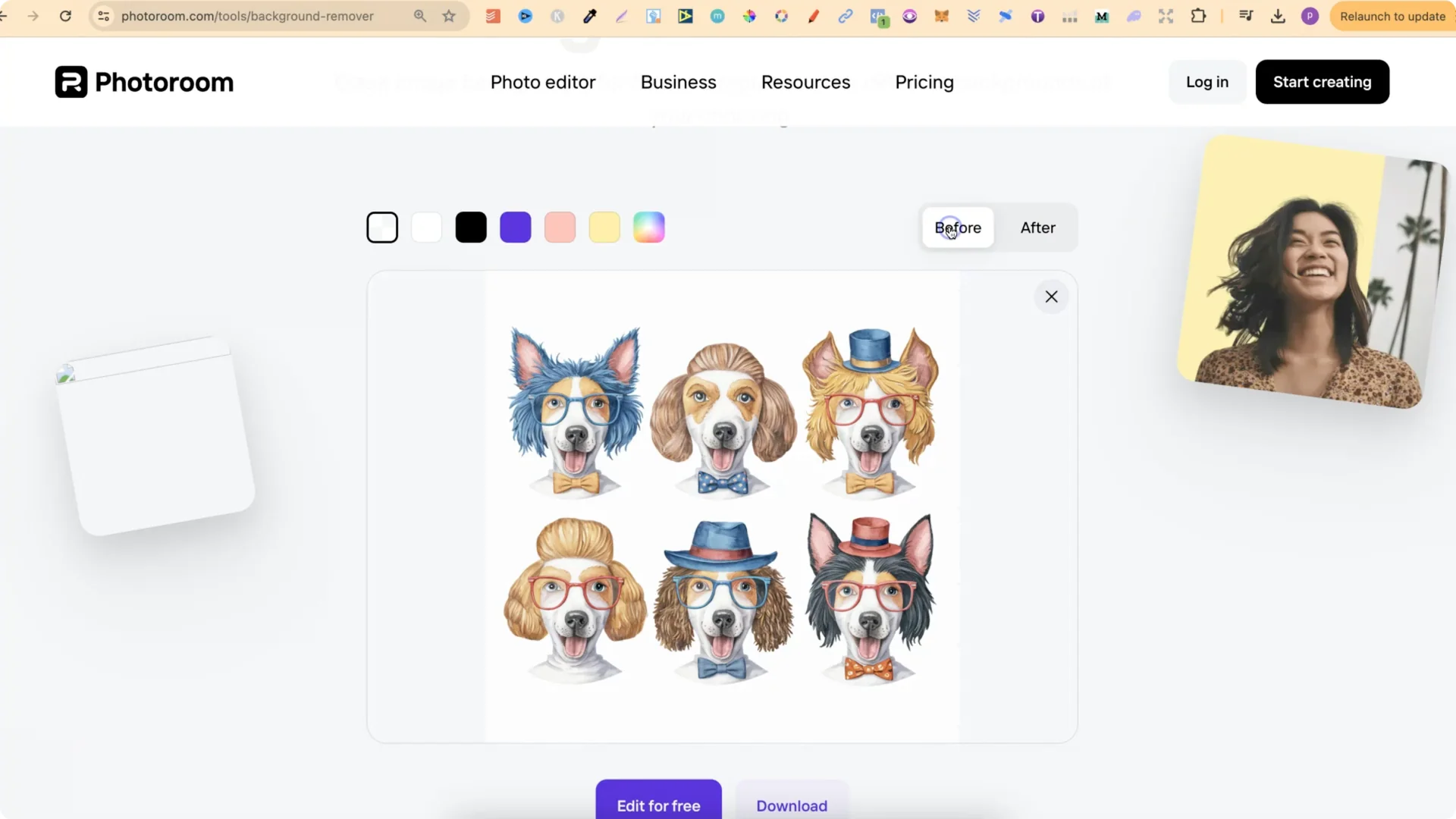Click the zoom magnifier in the address bar

click(x=420, y=16)
